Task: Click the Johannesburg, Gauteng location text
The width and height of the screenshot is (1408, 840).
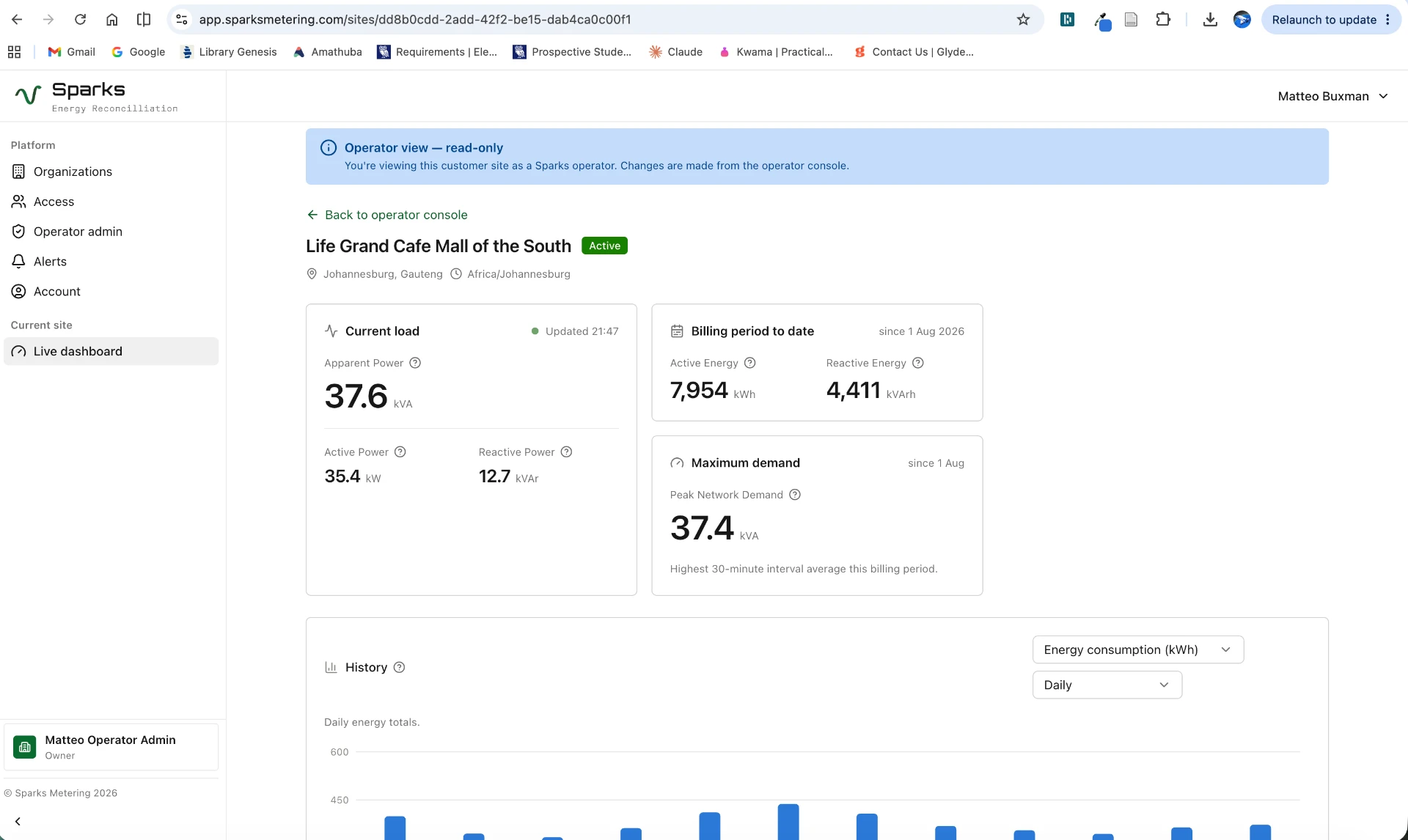Action: point(383,274)
